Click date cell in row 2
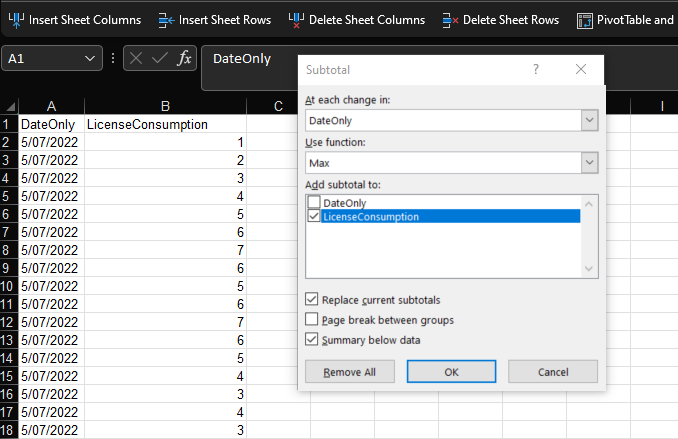 click(x=51, y=142)
